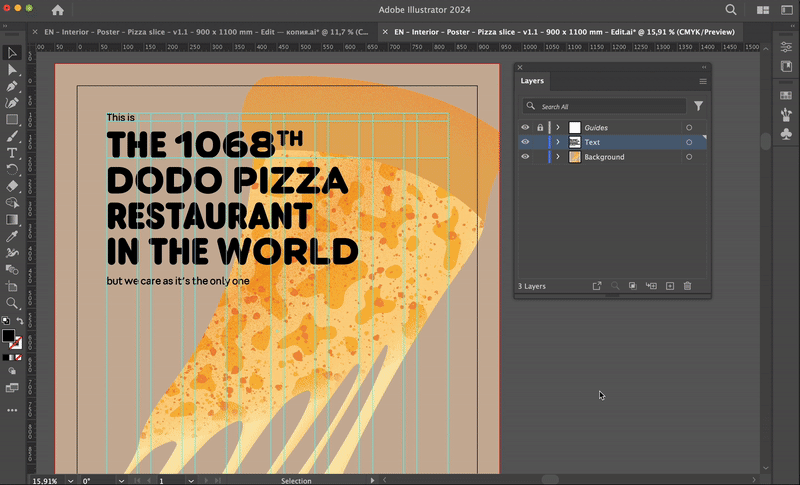Change screen mode at toolbar bottom
Viewport: 800px width, 485px height.
[x=12, y=388]
